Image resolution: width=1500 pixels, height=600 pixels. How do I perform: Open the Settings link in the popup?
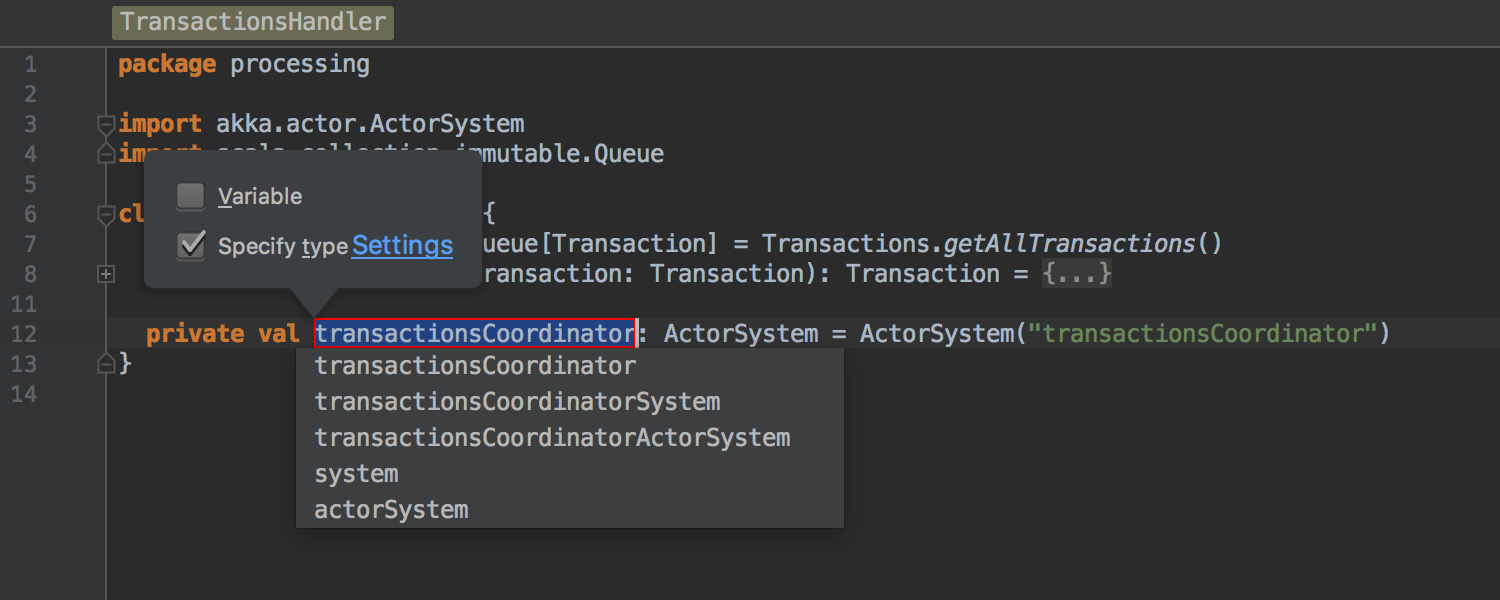coord(402,245)
